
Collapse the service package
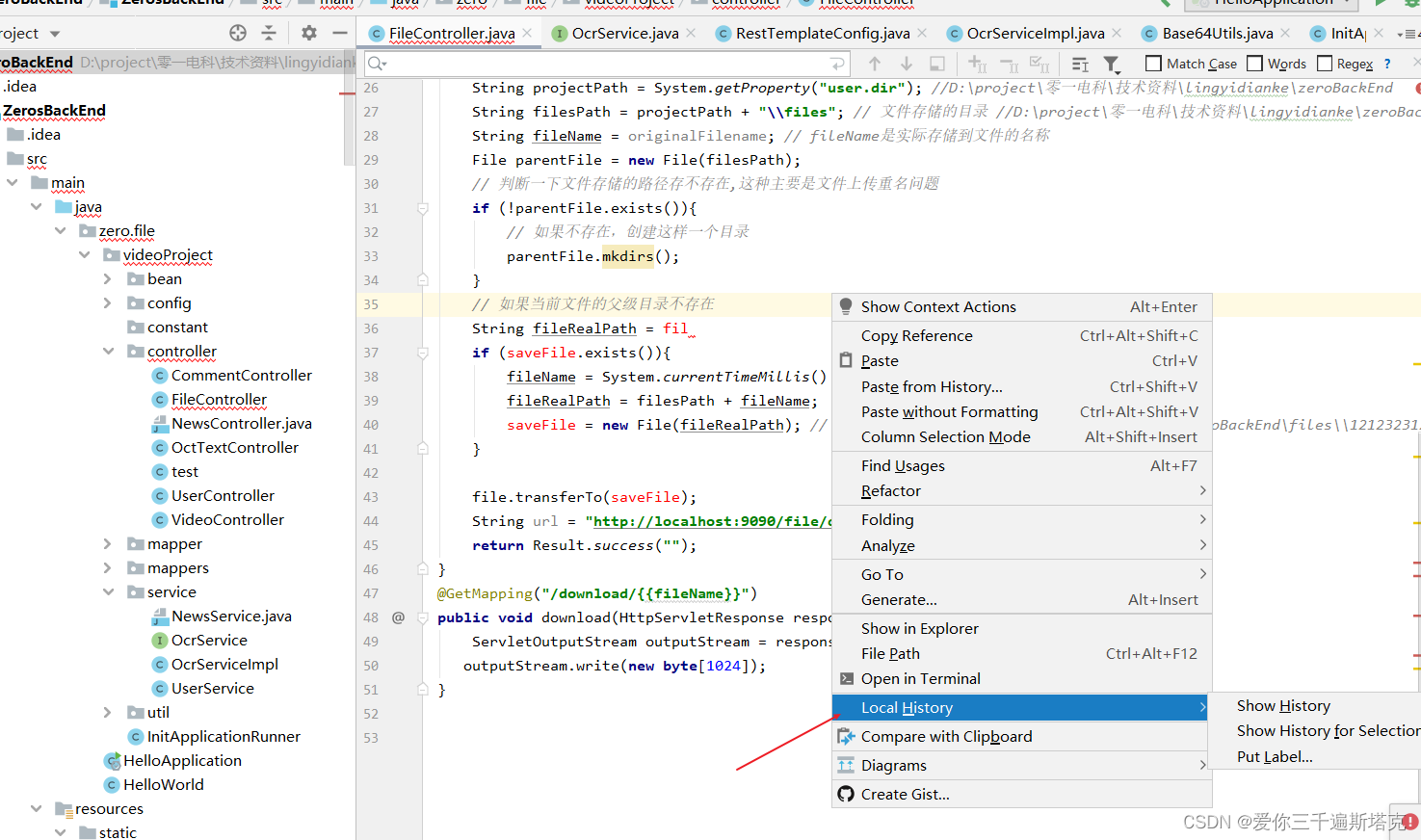click(x=109, y=592)
